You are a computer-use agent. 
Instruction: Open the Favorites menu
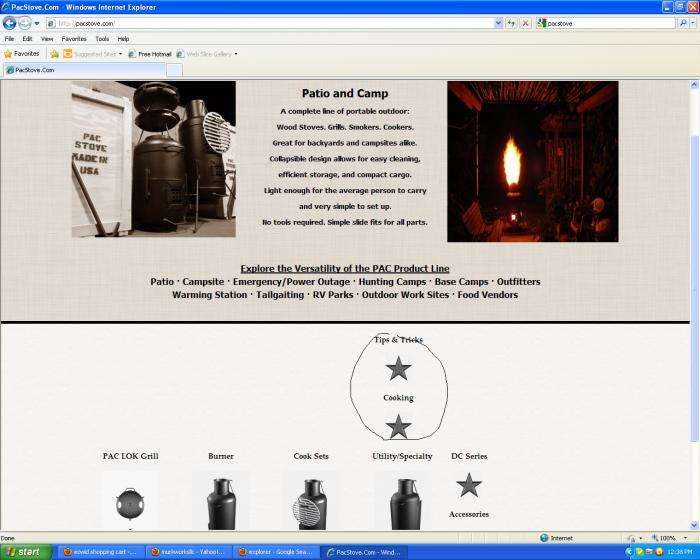74,39
